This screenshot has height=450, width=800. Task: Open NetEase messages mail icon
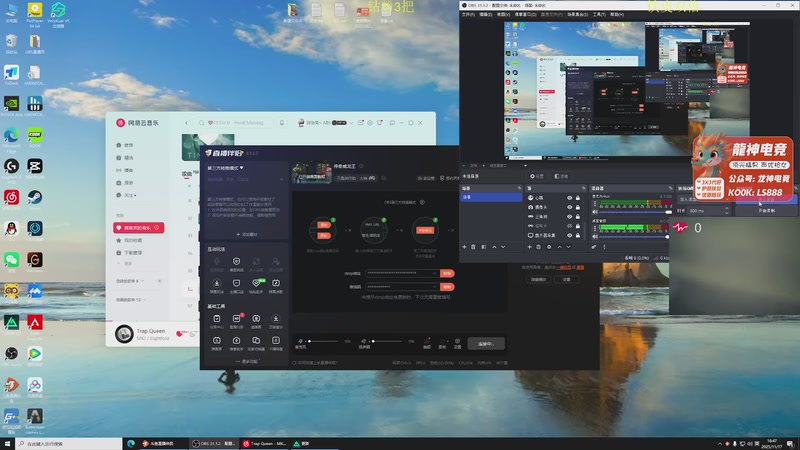361,123
